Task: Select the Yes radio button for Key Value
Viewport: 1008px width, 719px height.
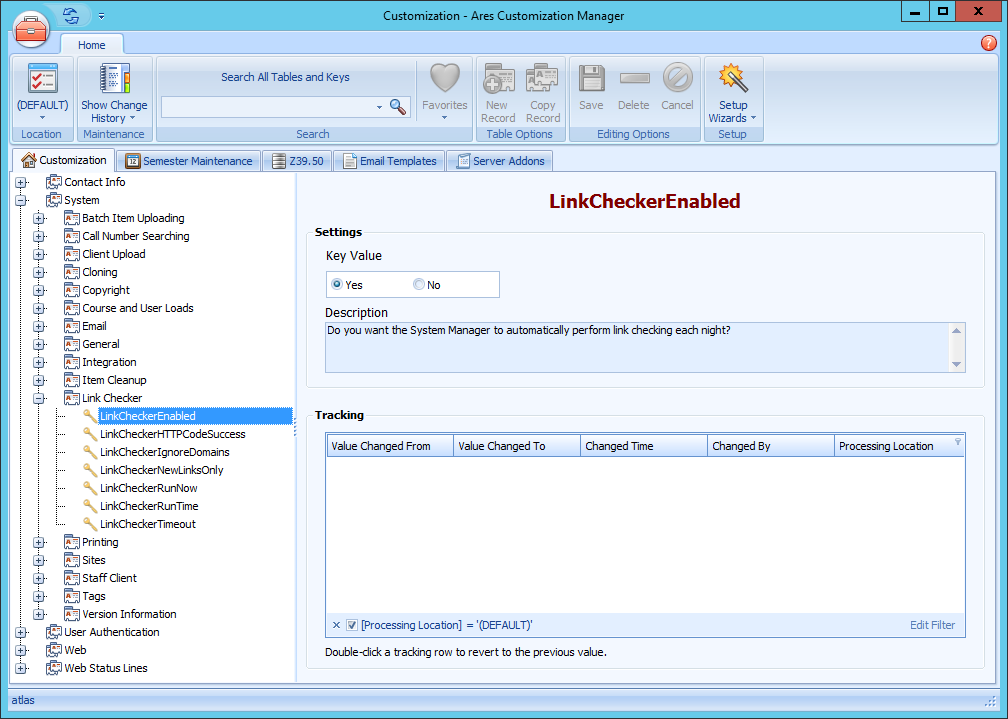Action: [336, 284]
